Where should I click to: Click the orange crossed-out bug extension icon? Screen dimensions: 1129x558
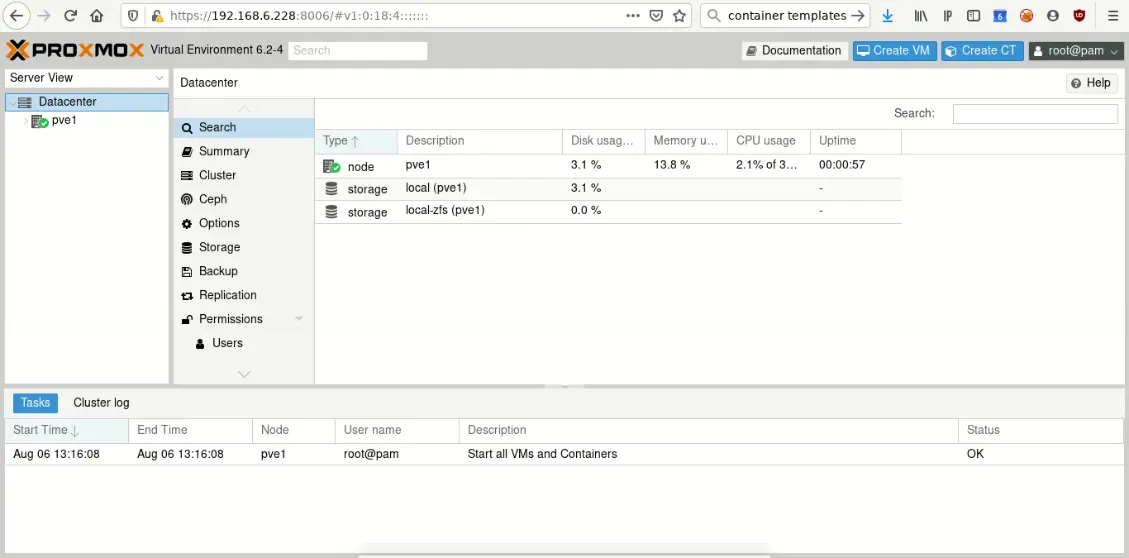1027,16
